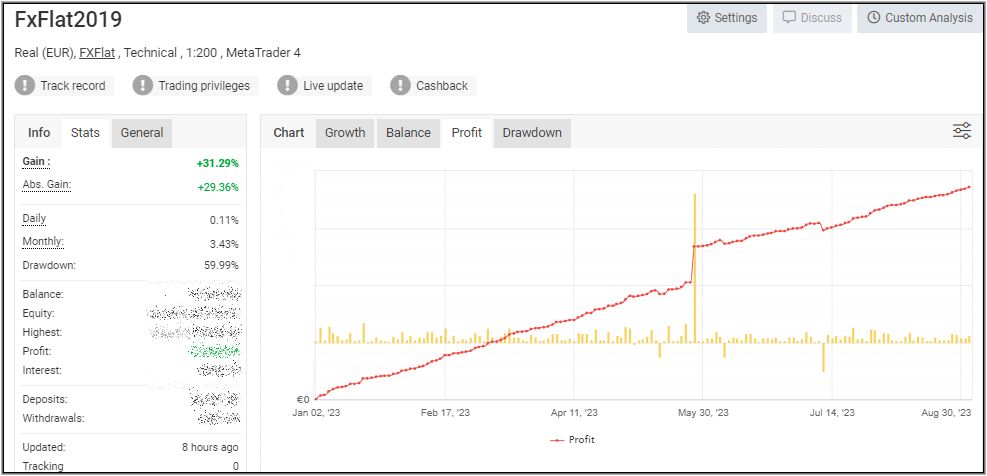Click the Discuss speech bubble icon
Image resolution: width=987 pixels, height=476 pixels.
click(x=789, y=18)
